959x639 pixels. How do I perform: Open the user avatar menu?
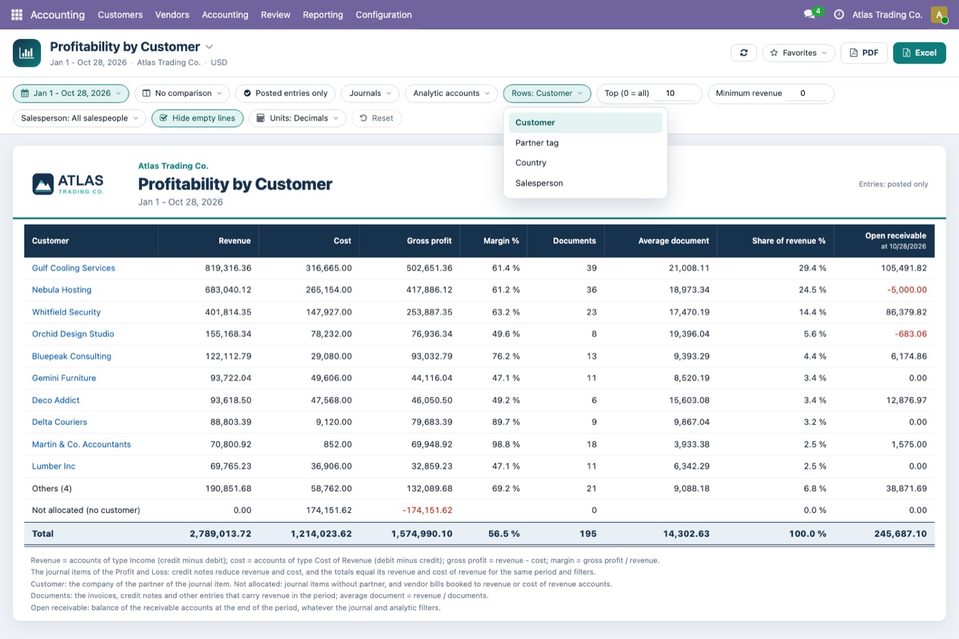coord(939,14)
